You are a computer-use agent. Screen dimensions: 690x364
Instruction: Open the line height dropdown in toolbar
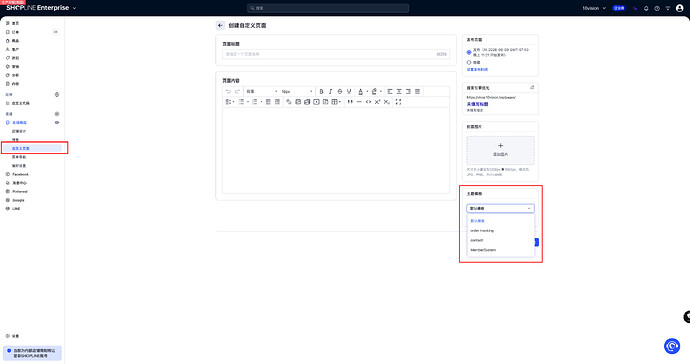point(230,102)
